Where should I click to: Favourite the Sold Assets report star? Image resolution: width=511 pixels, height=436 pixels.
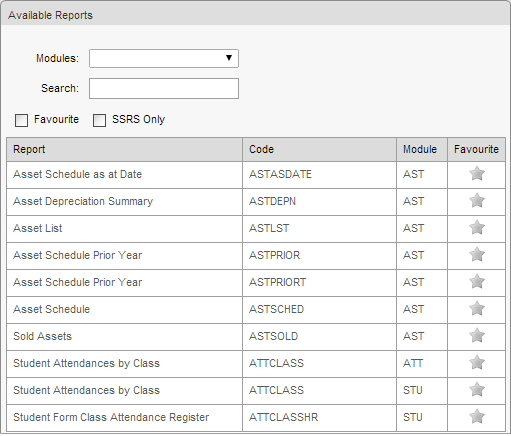[x=477, y=336]
